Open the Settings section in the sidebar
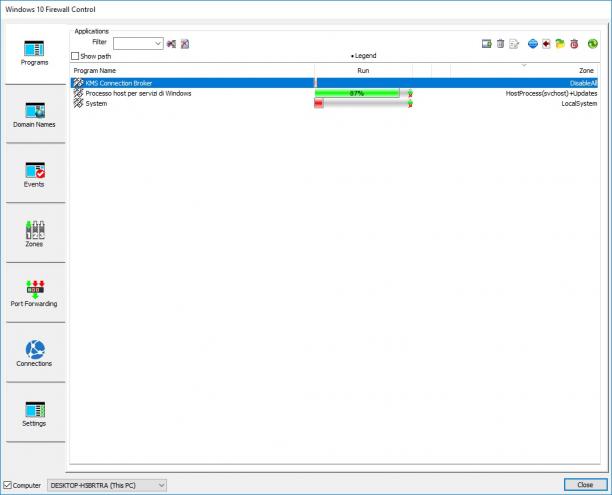This screenshot has height=495, width=612. 34,413
